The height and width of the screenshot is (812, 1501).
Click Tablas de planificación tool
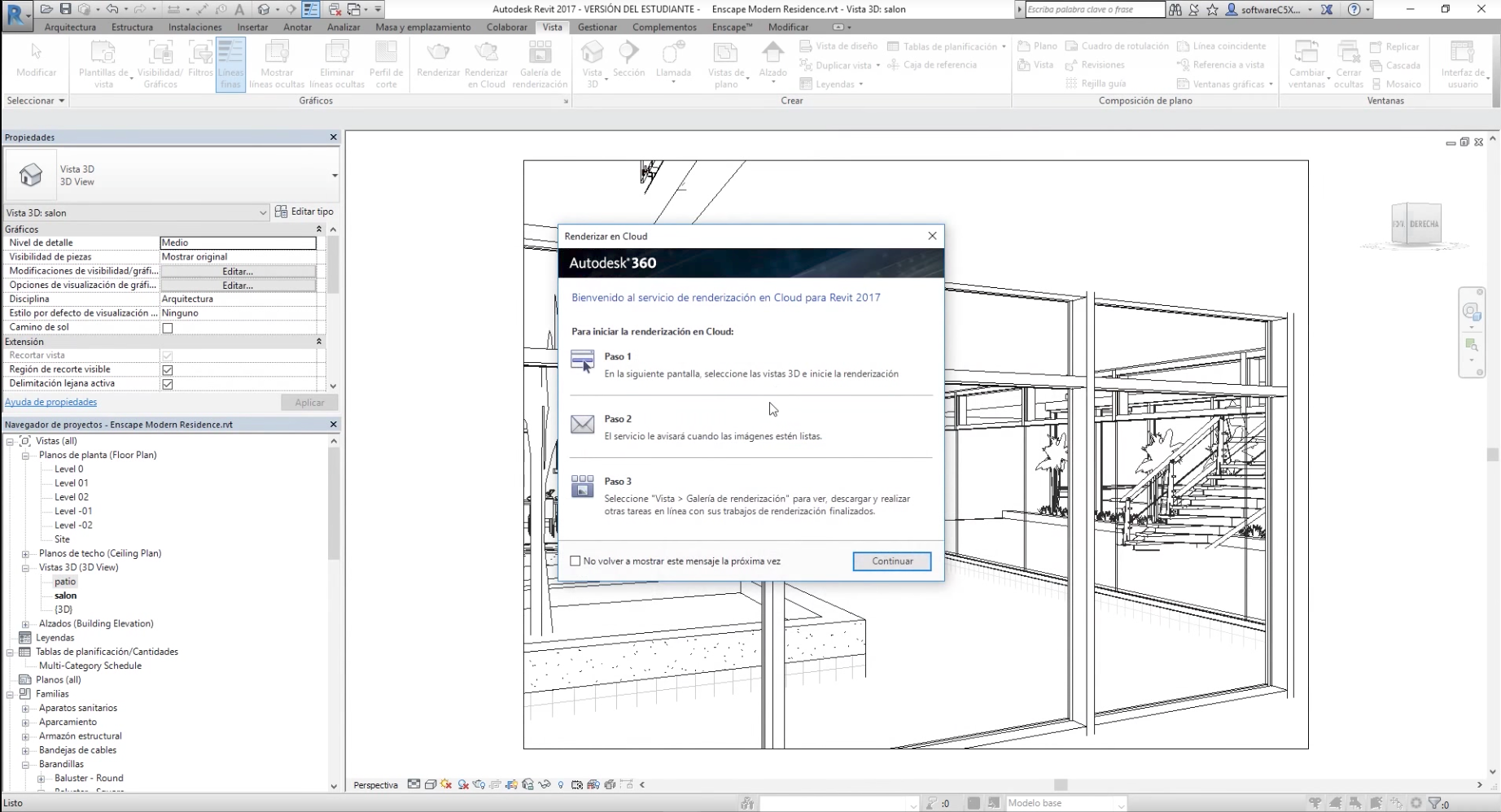[x=947, y=46]
